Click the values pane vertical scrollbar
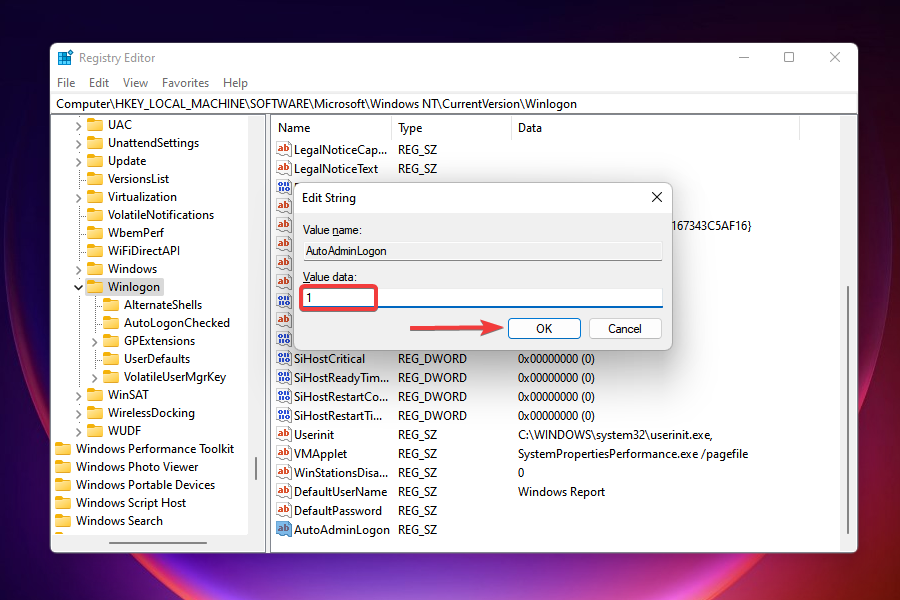The width and height of the screenshot is (900, 600). coord(848,411)
